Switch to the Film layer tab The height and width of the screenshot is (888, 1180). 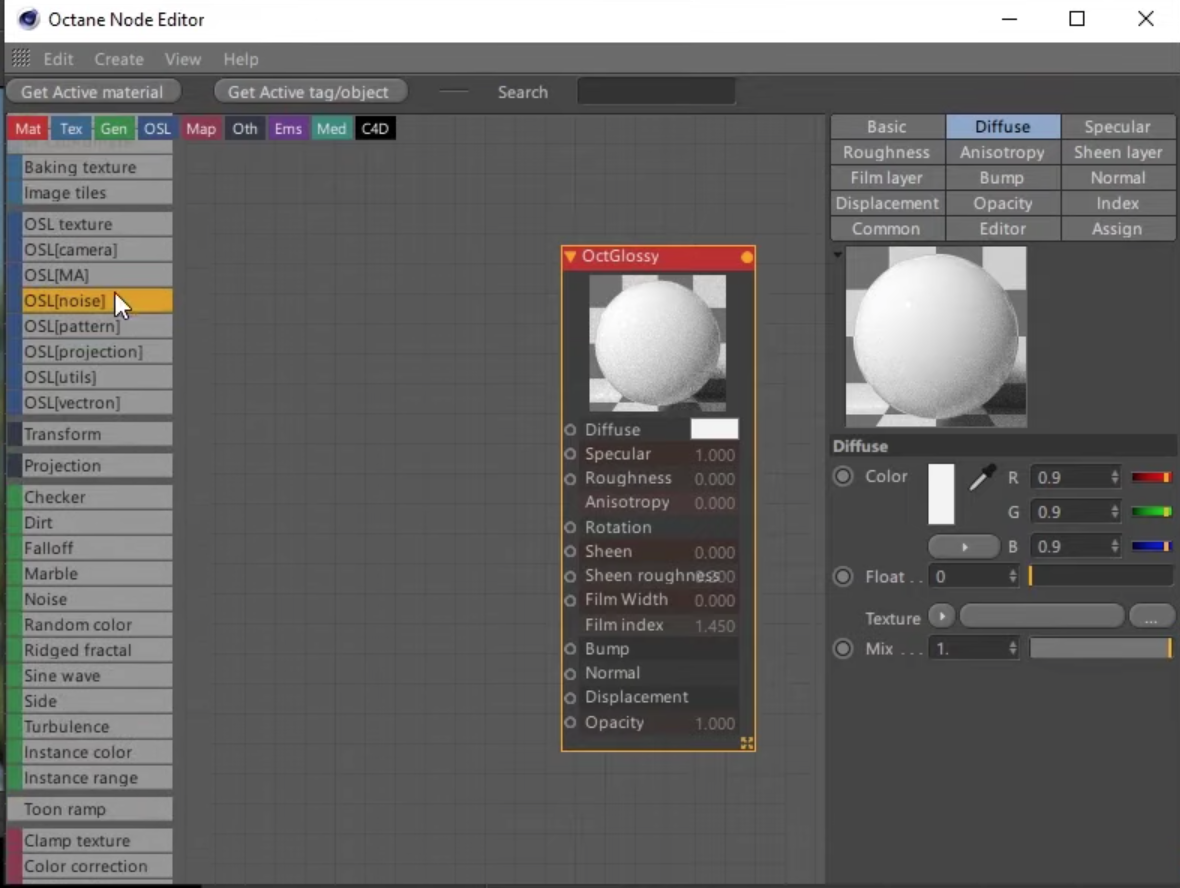click(x=887, y=178)
